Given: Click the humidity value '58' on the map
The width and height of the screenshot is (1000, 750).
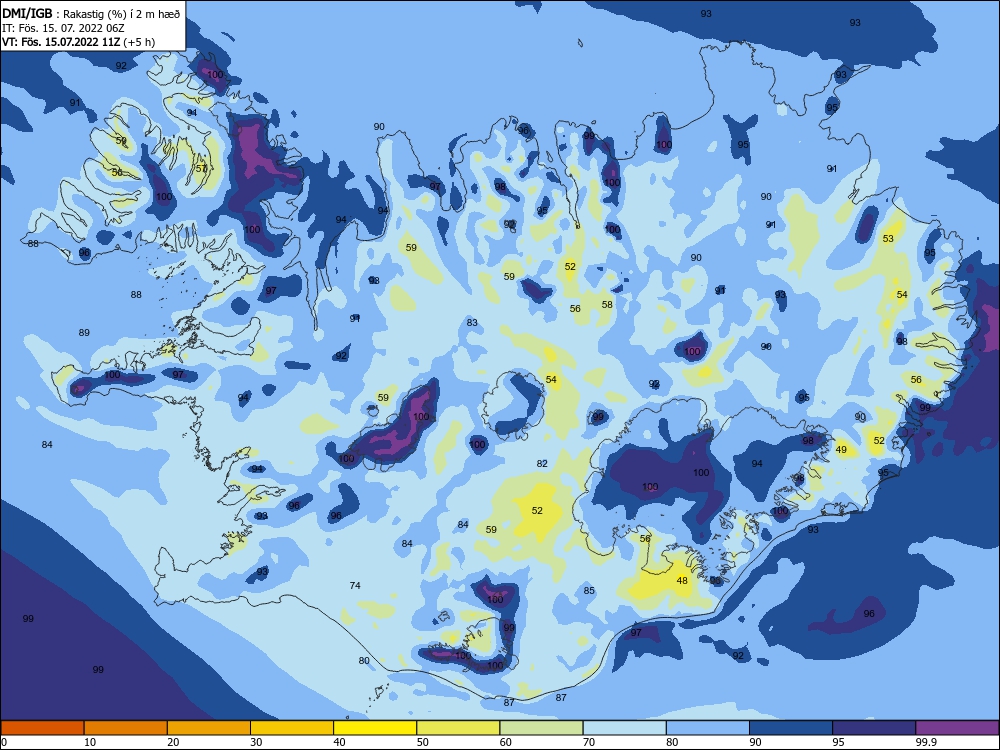Looking at the screenshot, I should (x=607, y=305).
